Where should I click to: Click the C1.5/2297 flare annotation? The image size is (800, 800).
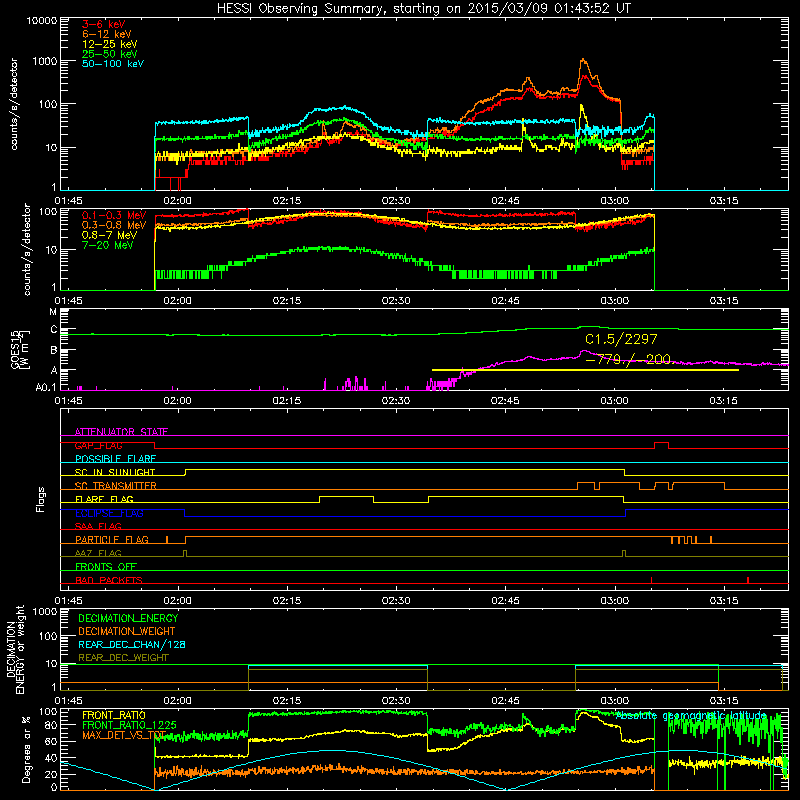tap(621, 339)
